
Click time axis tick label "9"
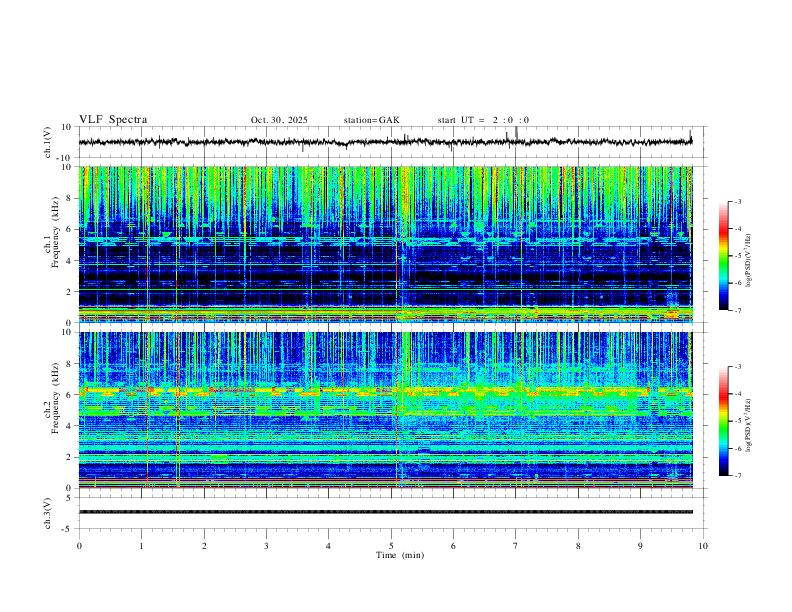(x=640, y=546)
